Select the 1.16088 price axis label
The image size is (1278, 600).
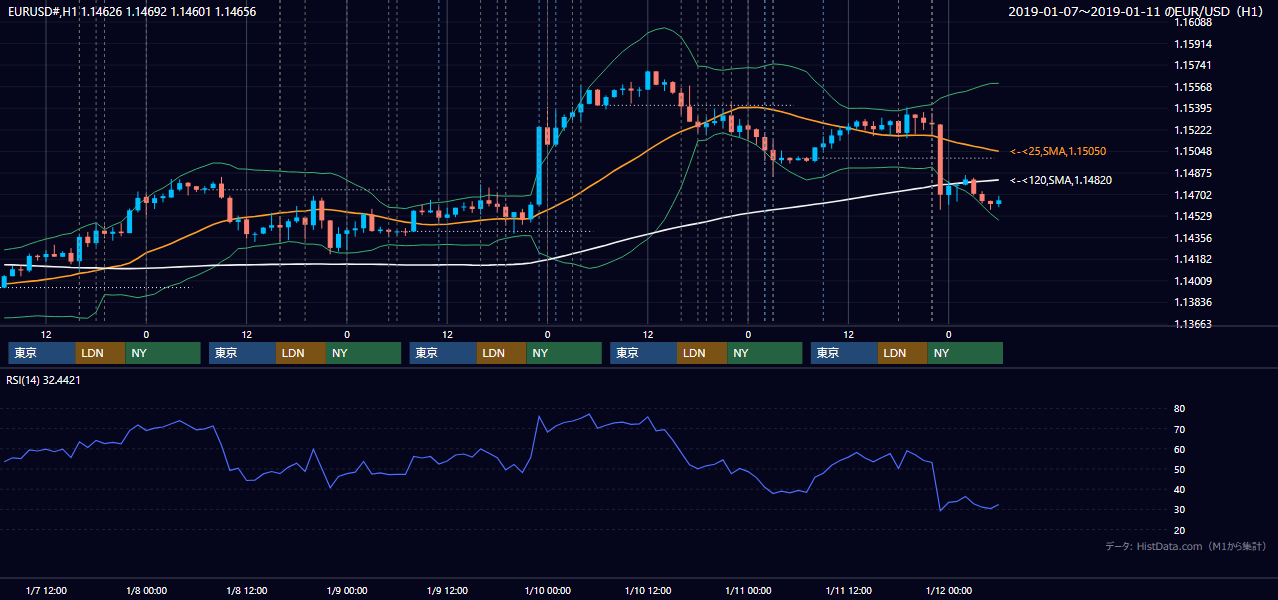click(1193, 22)
